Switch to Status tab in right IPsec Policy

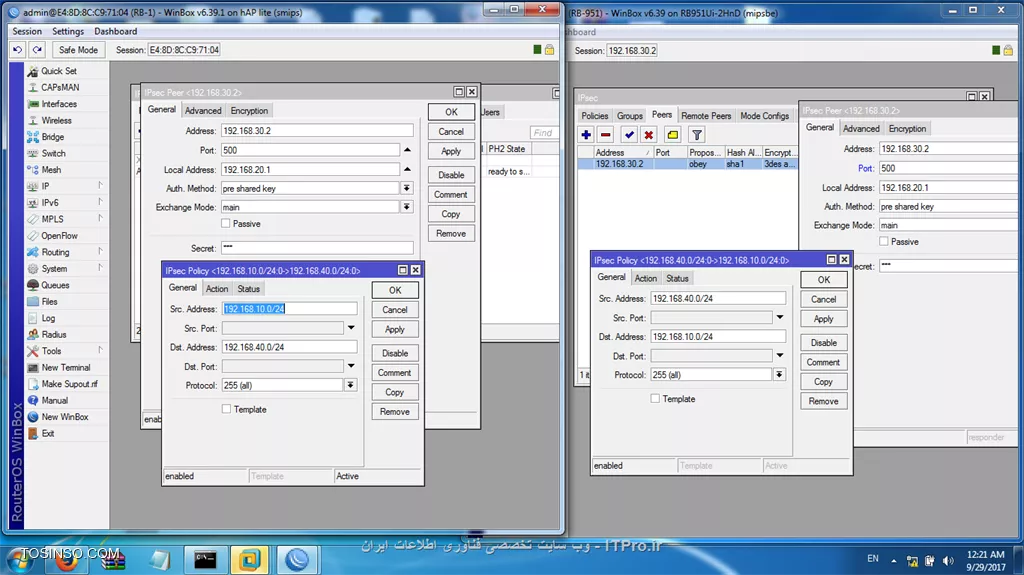(x=677, y=278)
